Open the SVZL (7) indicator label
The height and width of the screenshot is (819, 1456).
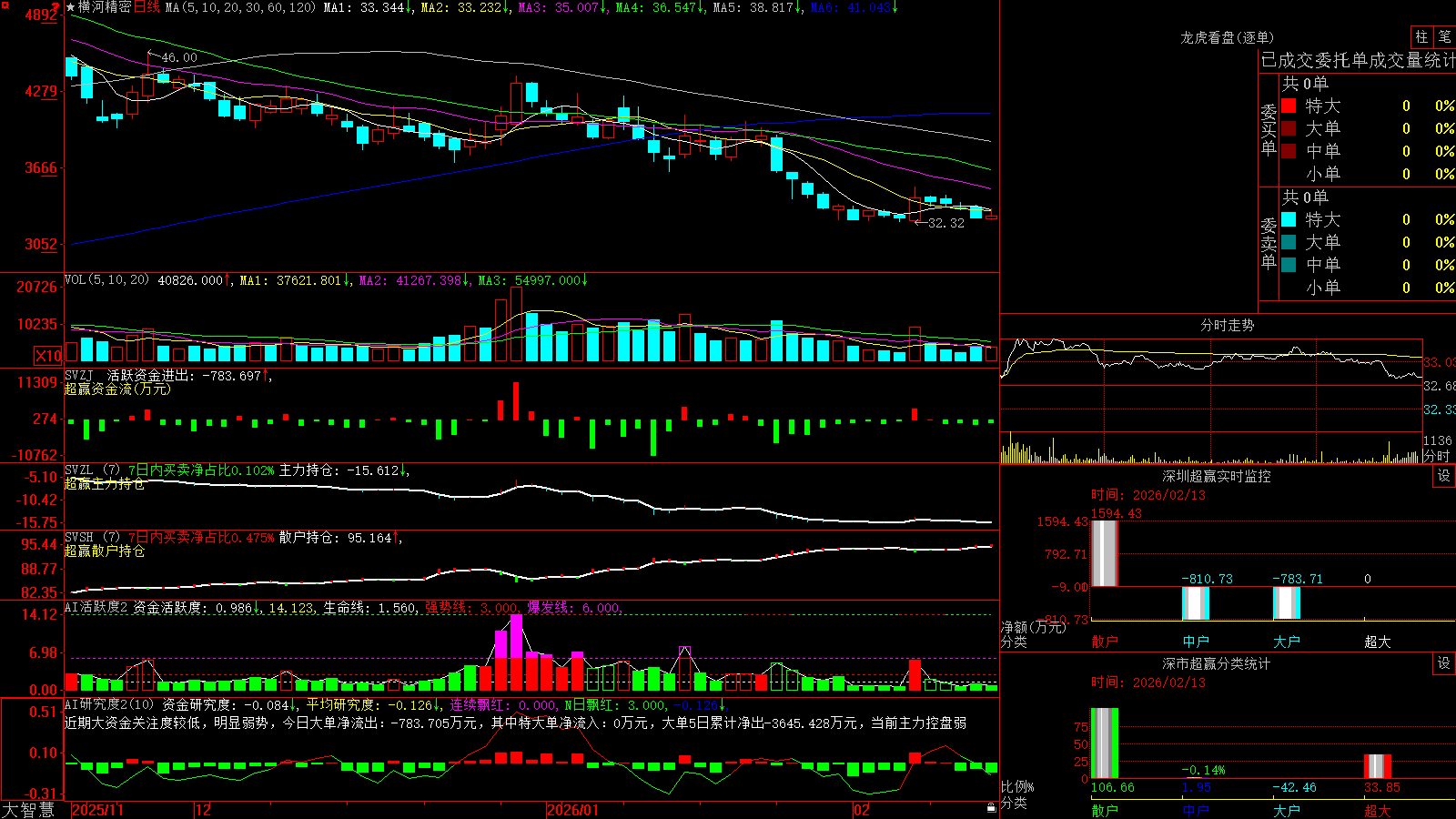click(x=92, y=470)
